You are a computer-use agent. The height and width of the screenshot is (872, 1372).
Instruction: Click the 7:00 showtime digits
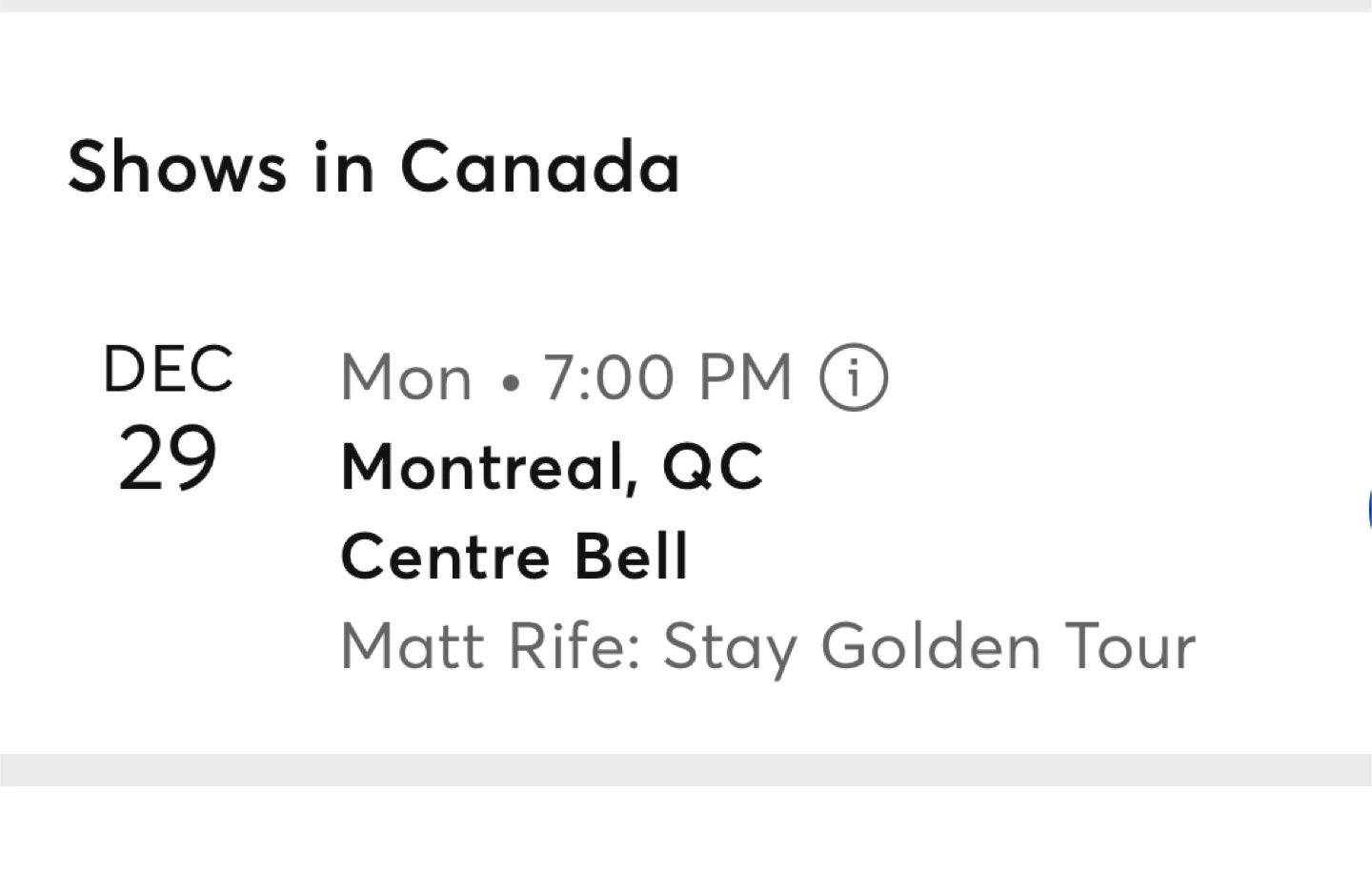(x=609, y=377)
